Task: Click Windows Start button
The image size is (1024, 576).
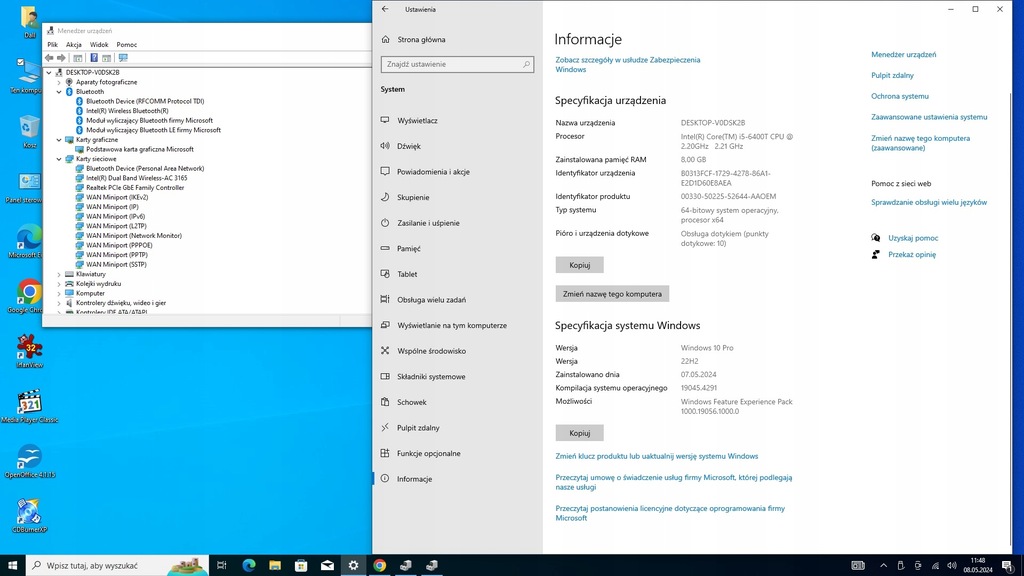Action: click(12, 565)
